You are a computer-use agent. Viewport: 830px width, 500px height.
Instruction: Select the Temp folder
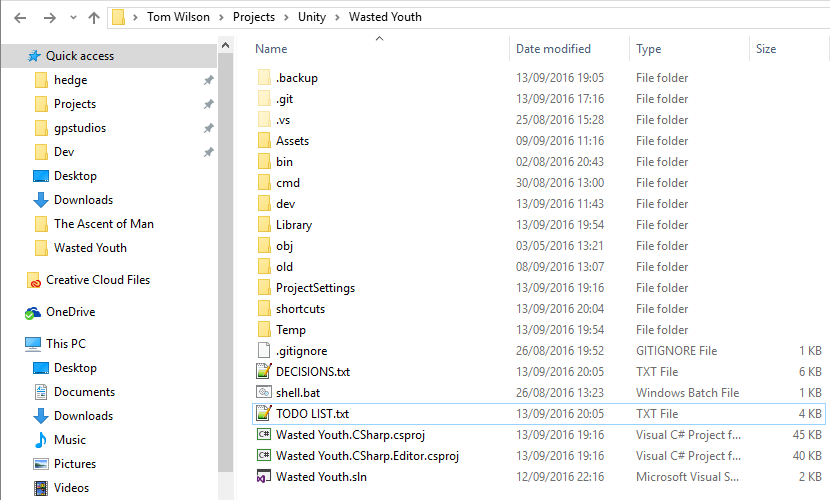[x=291, y=330]
